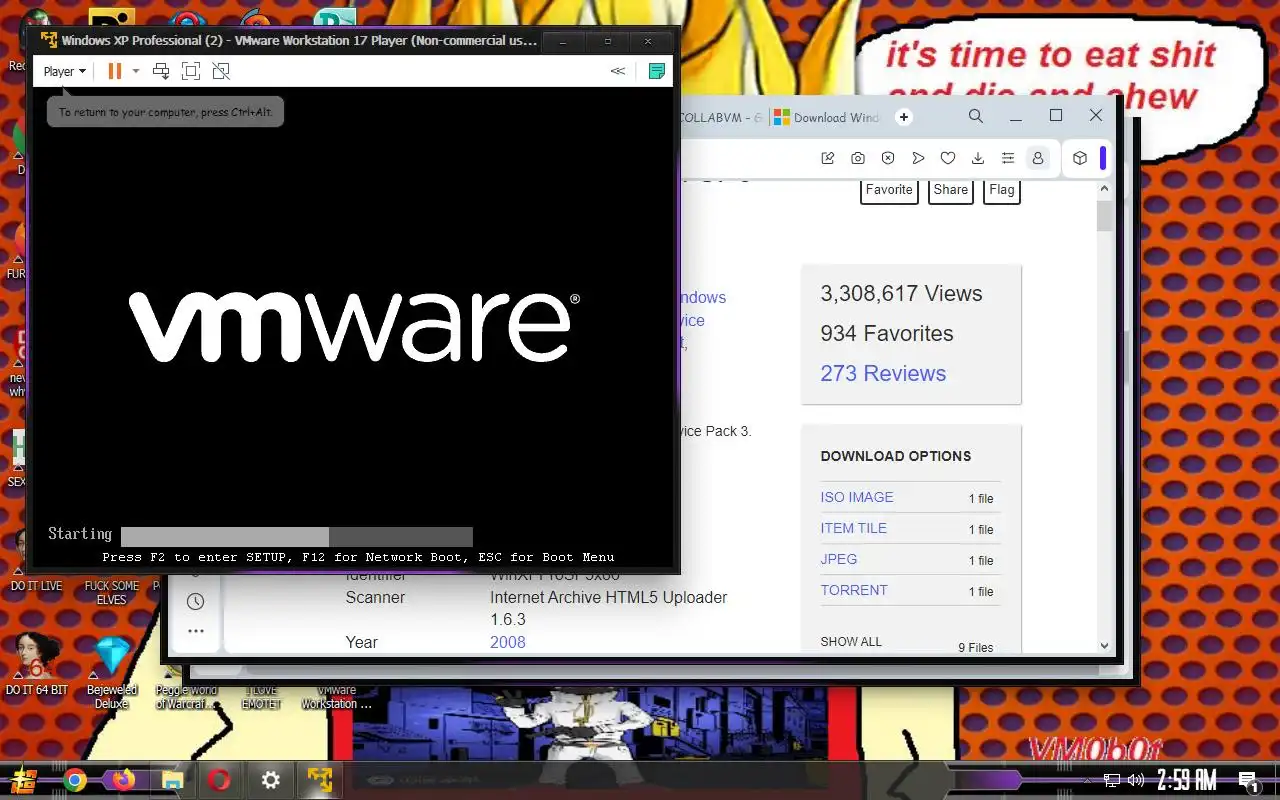Open Settings gear on the taskbar
The image size is (1280, 800).
(270, 780)
